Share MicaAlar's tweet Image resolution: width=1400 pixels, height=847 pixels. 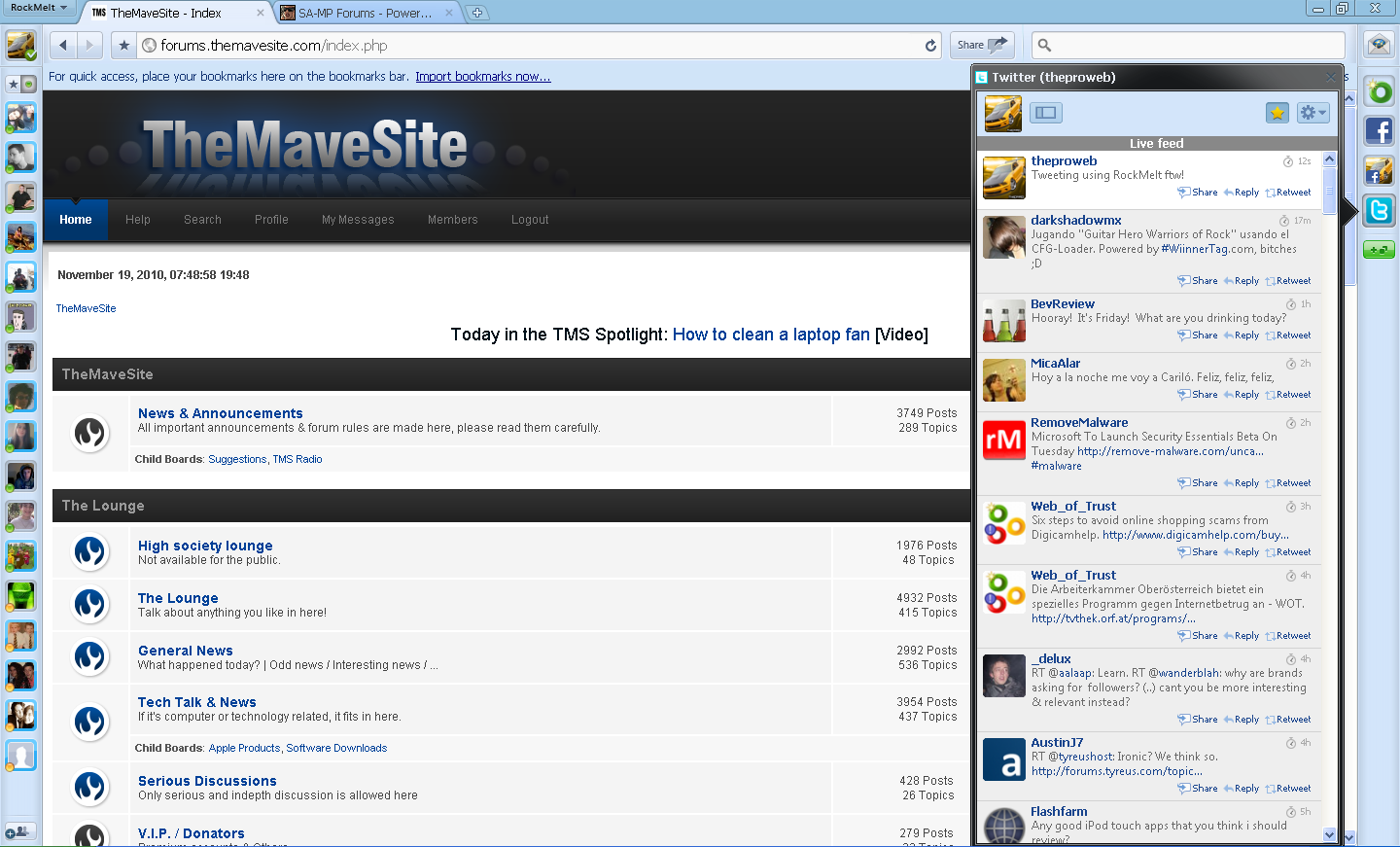[1198, 395]
